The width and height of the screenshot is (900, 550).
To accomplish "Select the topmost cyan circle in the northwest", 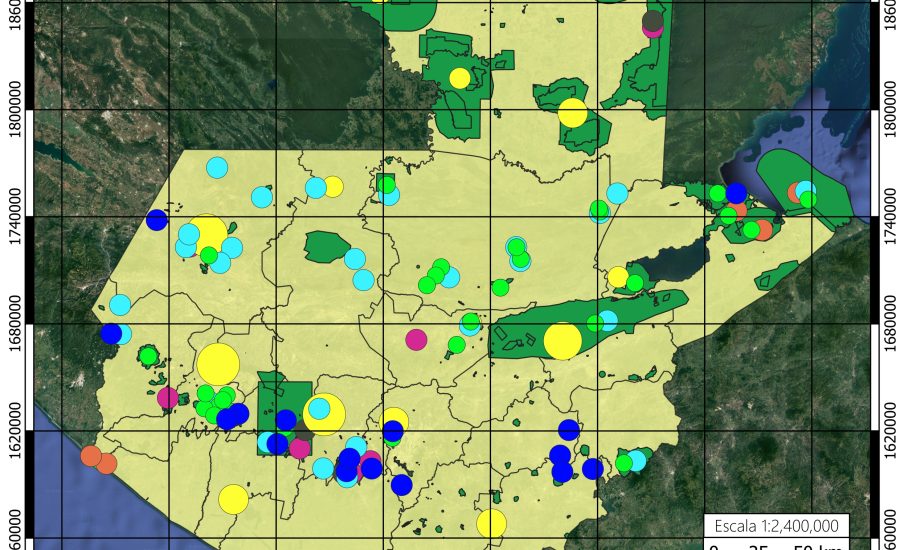I will tap(217, 168).
